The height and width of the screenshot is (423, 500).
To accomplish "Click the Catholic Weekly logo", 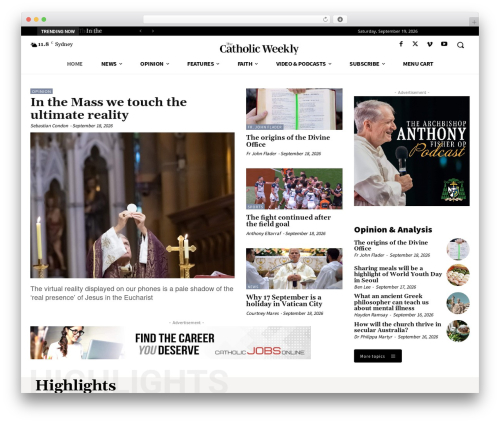I will coord(259,49).
